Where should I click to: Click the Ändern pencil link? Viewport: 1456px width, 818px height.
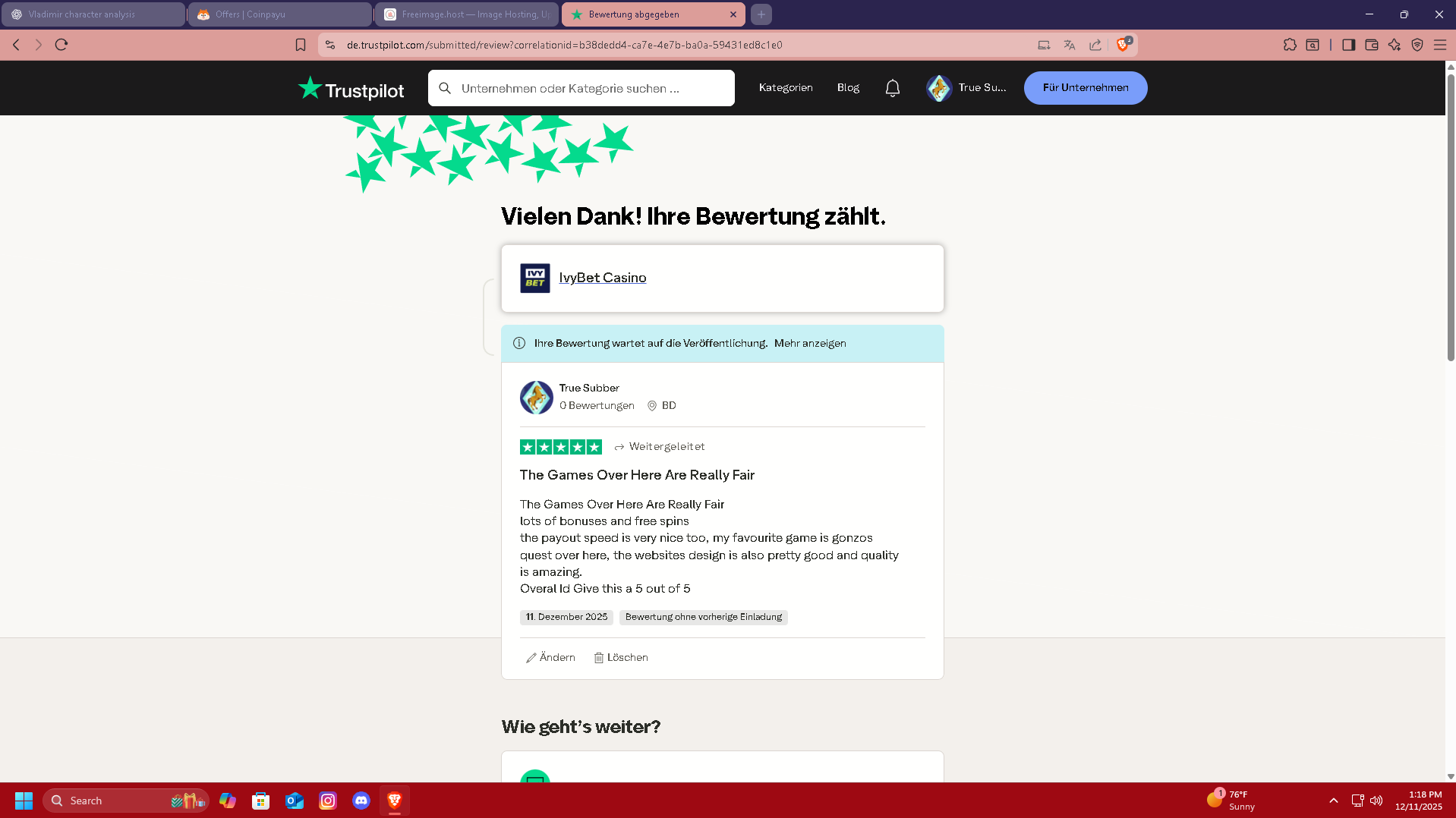(550, 657)
